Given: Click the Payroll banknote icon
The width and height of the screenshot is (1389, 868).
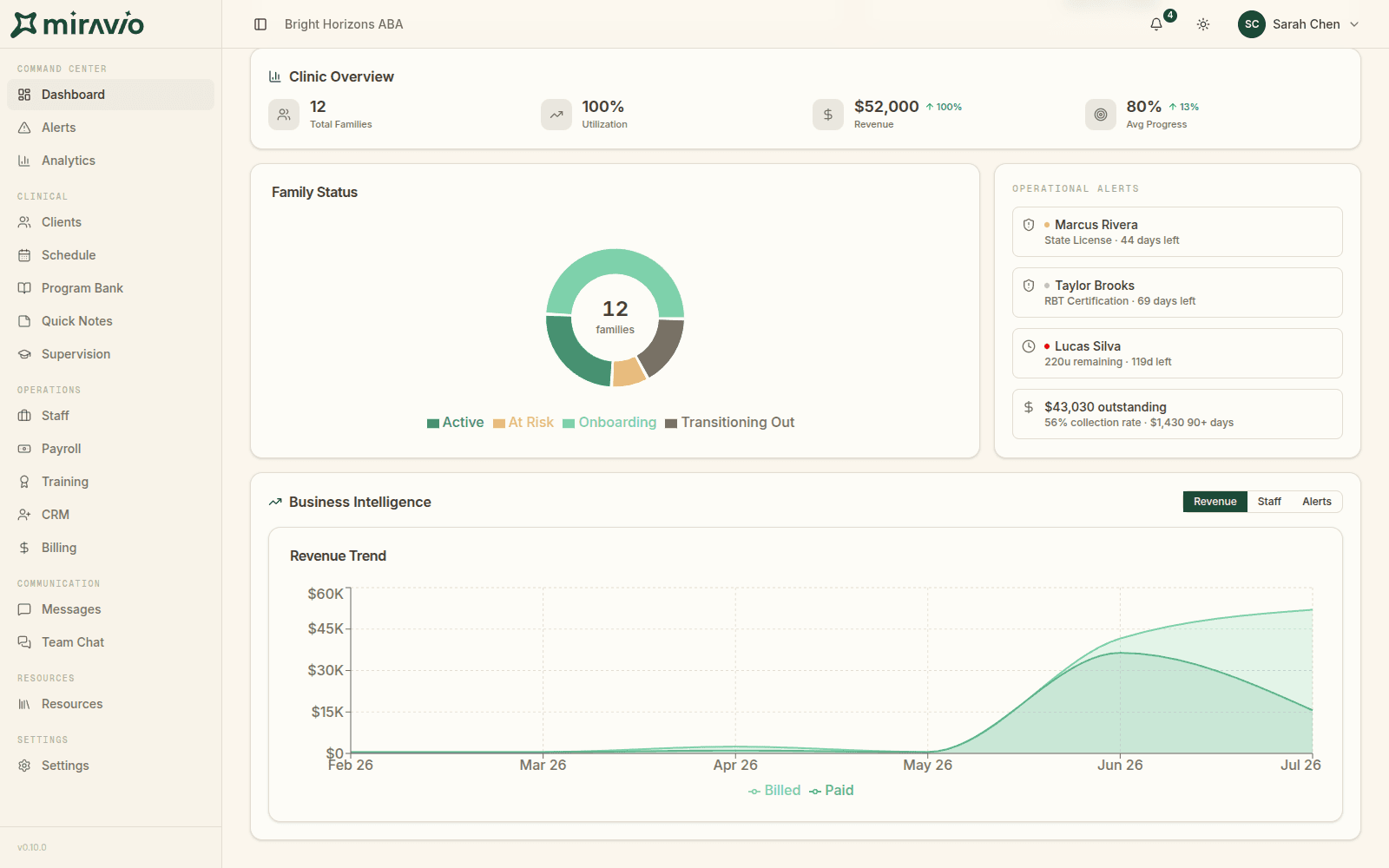Looking at the screenshot, I should pos(24,449).
